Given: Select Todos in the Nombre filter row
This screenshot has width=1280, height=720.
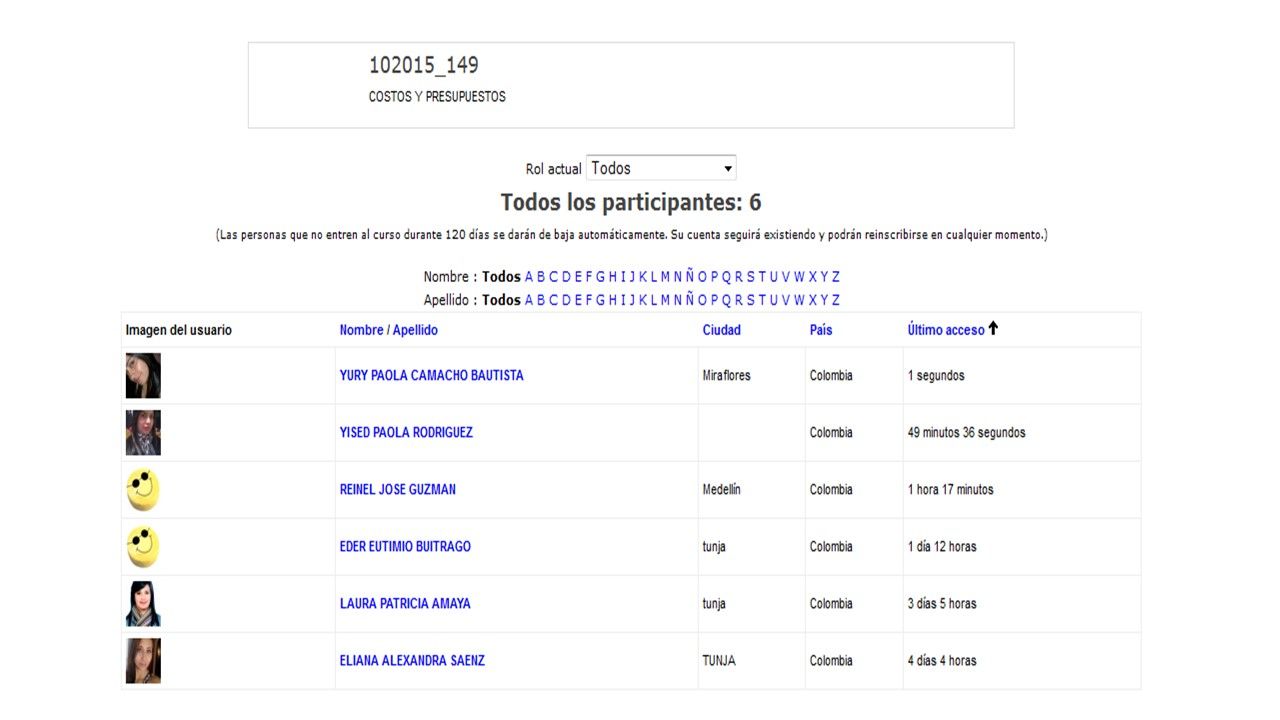Looking at the screenshot, I should (501, 277).
